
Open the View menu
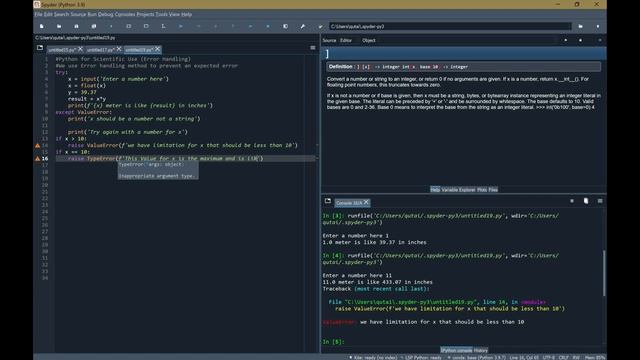point(174,14)
